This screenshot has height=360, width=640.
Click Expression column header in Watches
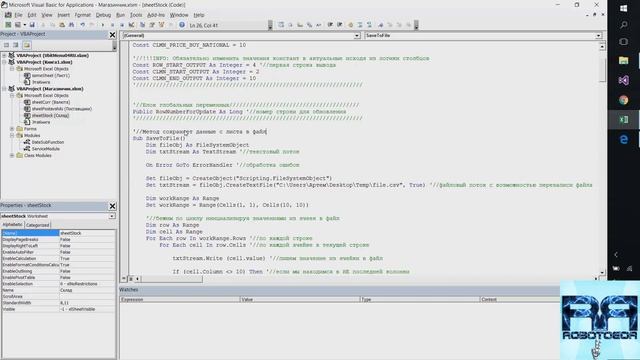click(180, 300)
